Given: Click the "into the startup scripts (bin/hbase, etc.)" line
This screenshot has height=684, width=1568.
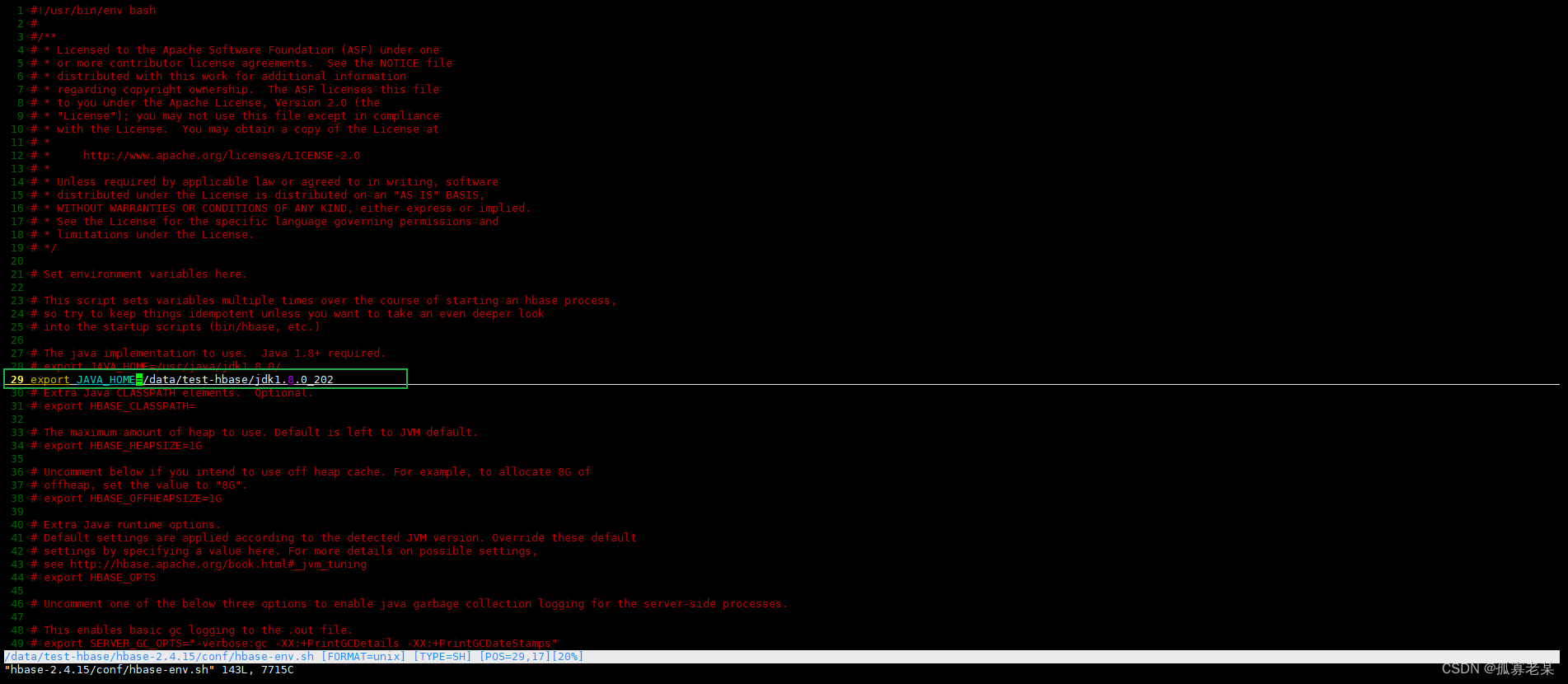Looking at the screenshot, I should (176, 326).
